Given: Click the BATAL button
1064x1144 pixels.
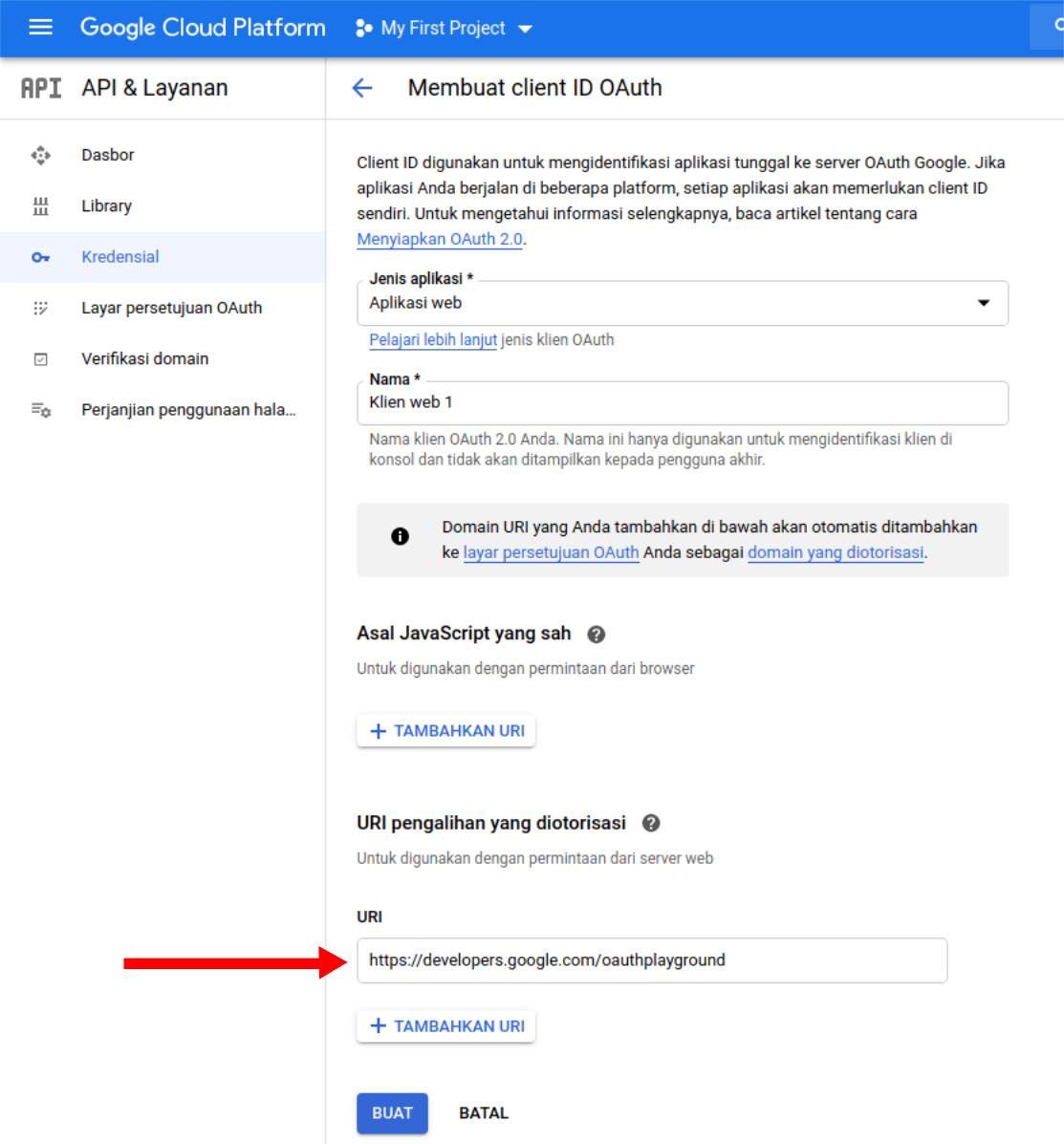Looking at the screenshot, I should point(483,1112).
